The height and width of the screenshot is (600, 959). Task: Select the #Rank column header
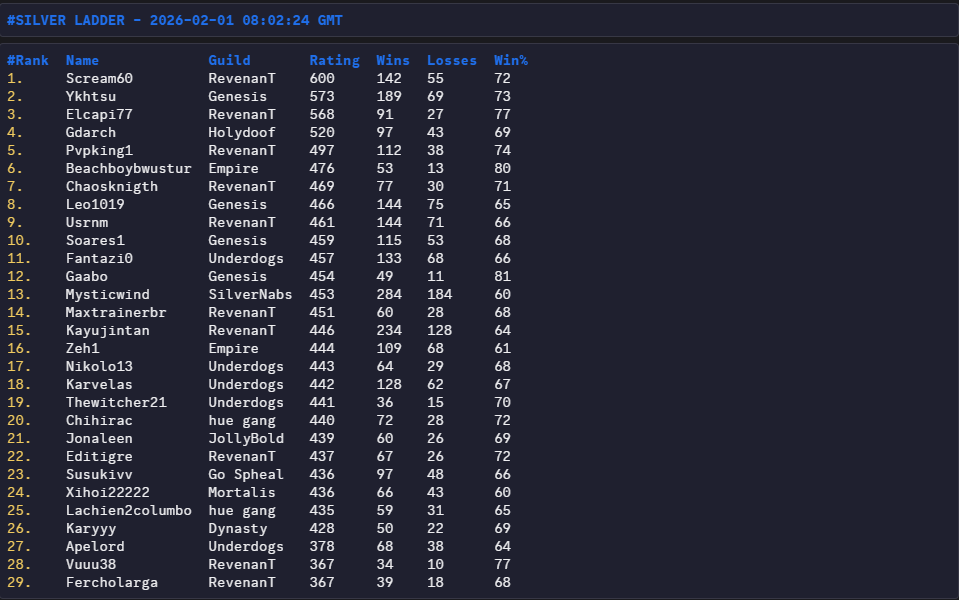pyautogui.click(x=27, y=60)
